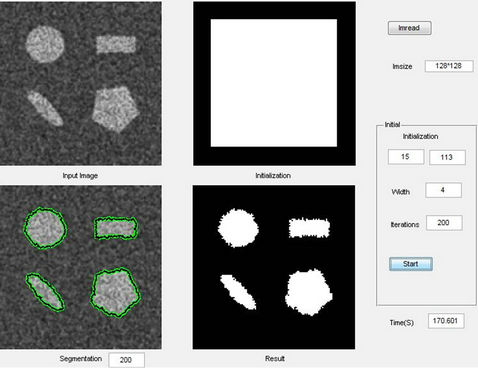
Task: Click the Imread button
Action: [409, 28]
